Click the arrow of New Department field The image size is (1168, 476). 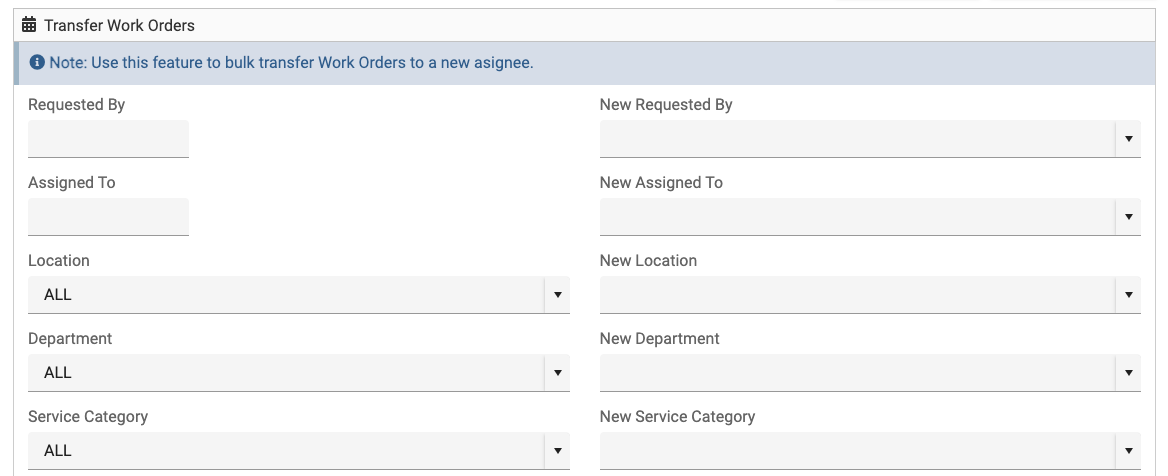click(x=1128, y=373)
